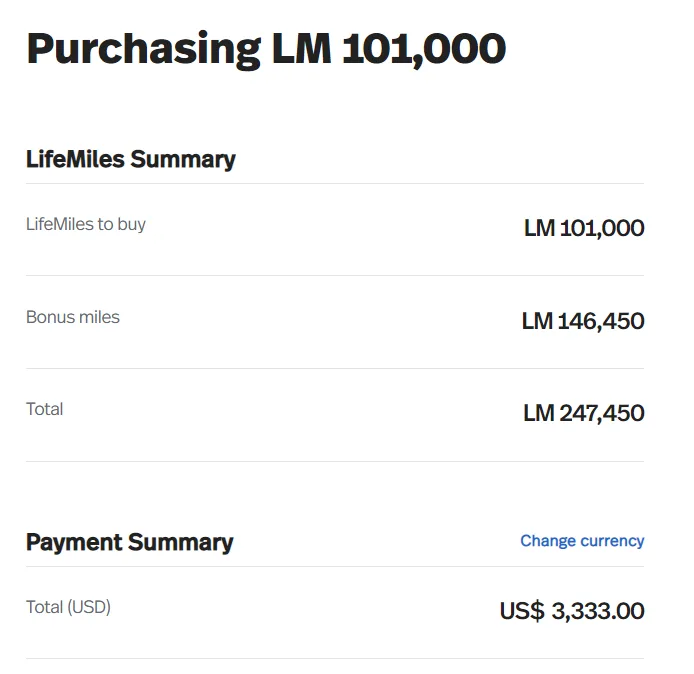Select the LM 247,450 total miles value
The image size is (694, 674).
click(584, 413)
